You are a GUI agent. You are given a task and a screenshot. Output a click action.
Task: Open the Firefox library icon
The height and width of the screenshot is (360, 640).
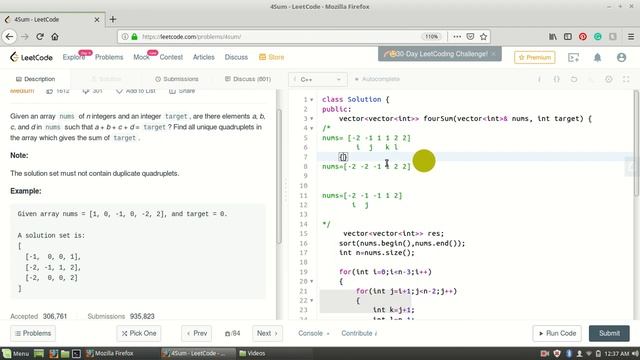coord(553,37)
